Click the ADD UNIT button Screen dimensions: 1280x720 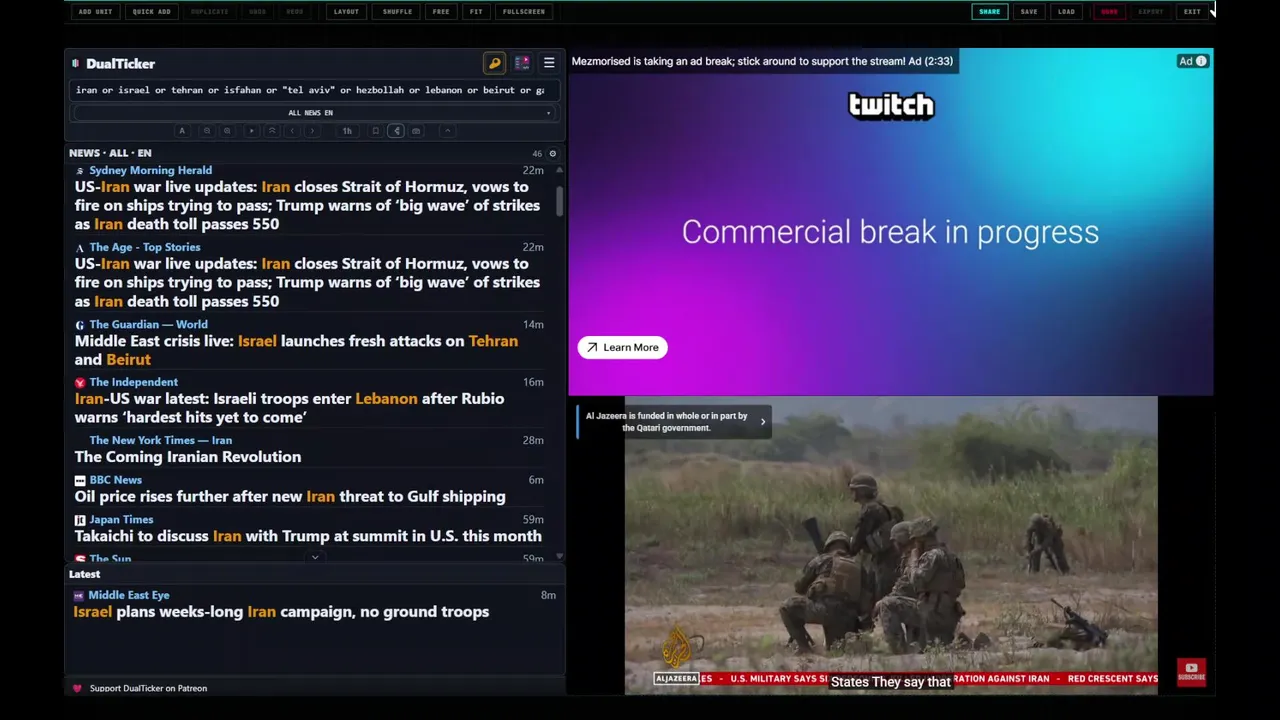point(95,12)
